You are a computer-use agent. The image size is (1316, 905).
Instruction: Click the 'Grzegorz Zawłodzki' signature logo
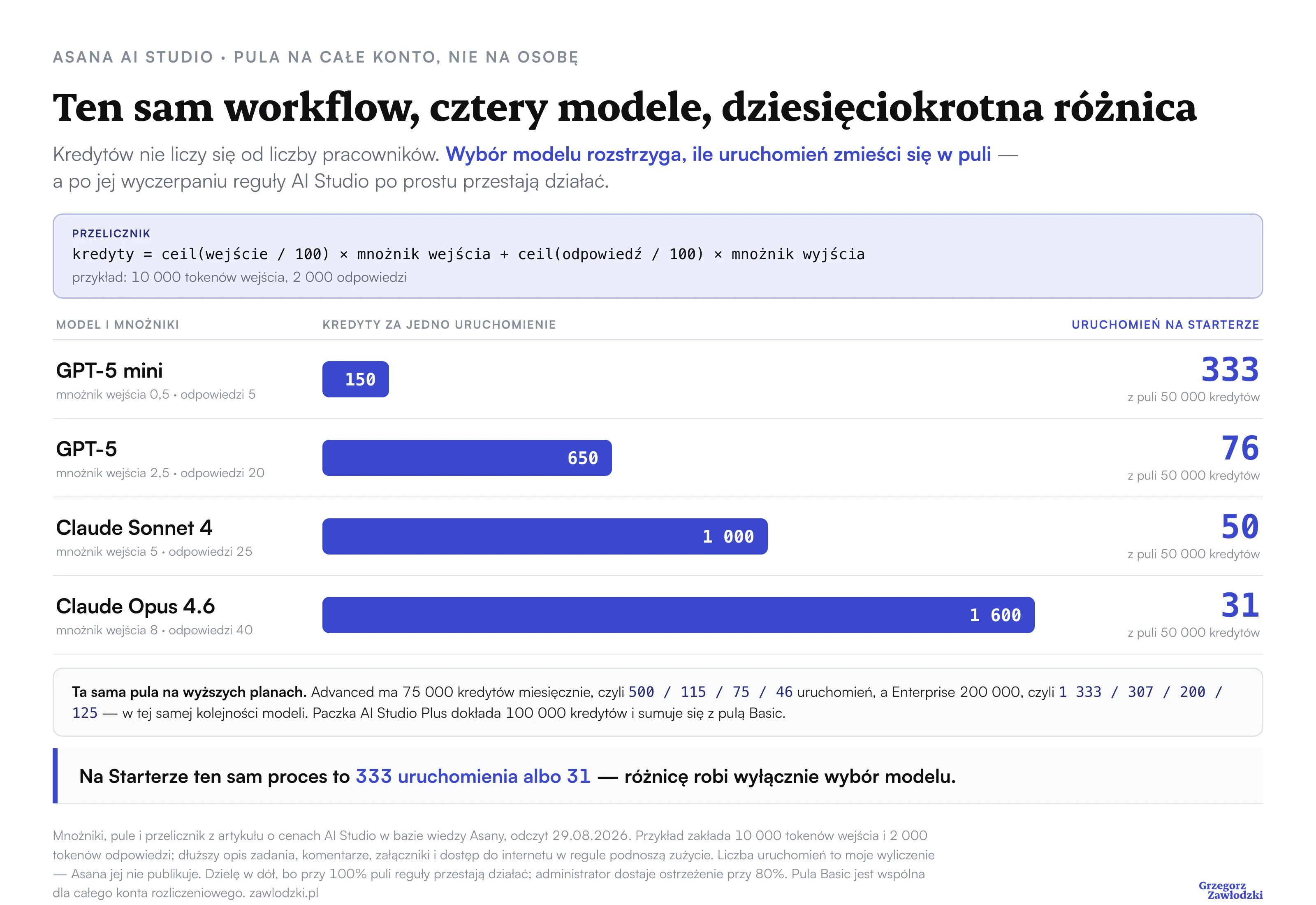[x=1230, y=890]
